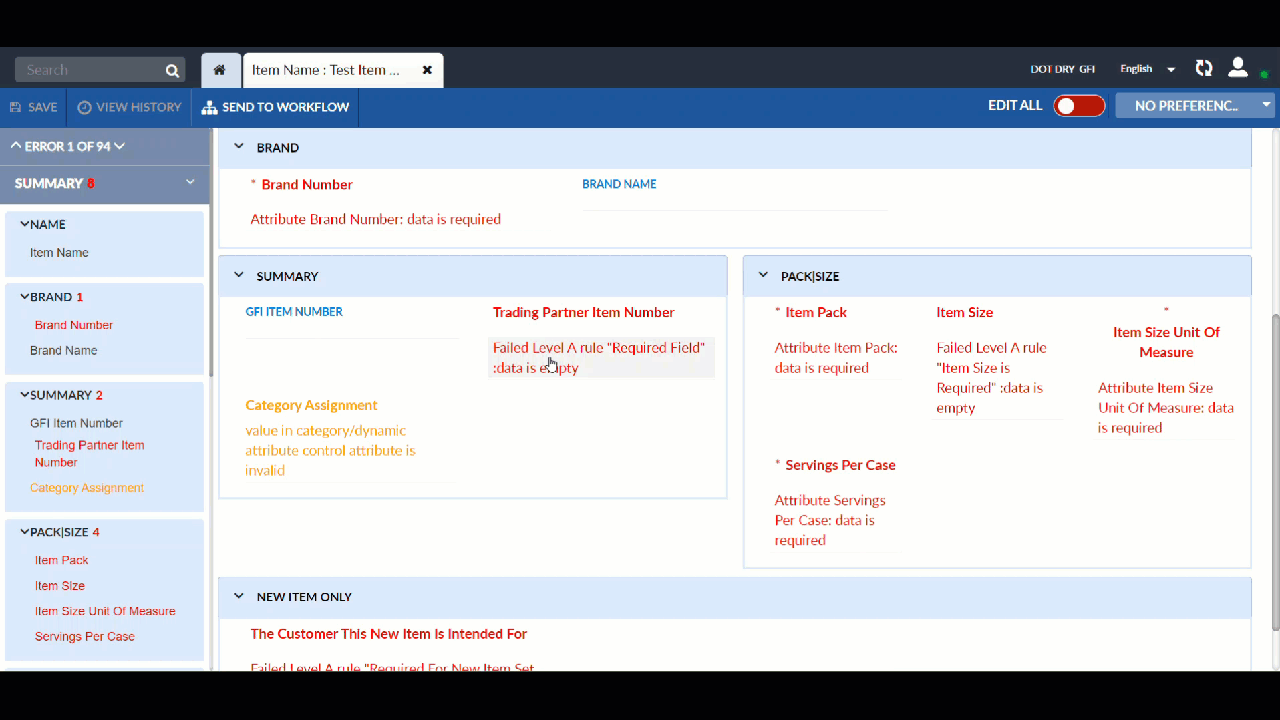The image size is (1280, 720).
Task: Switch to the Item Name : Test Item tab
Action: coord(326,70)
